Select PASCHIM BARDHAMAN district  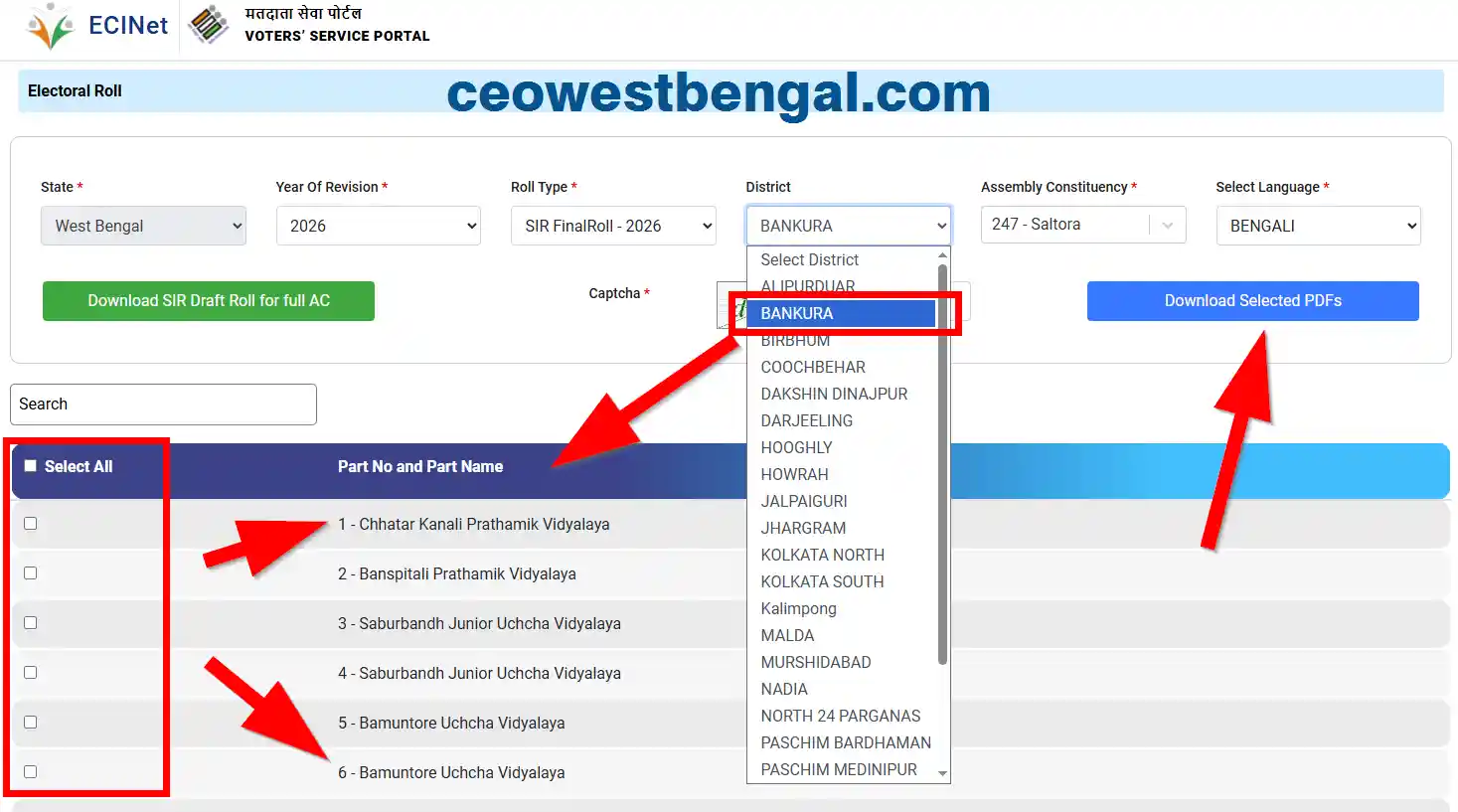click(842, 742)
